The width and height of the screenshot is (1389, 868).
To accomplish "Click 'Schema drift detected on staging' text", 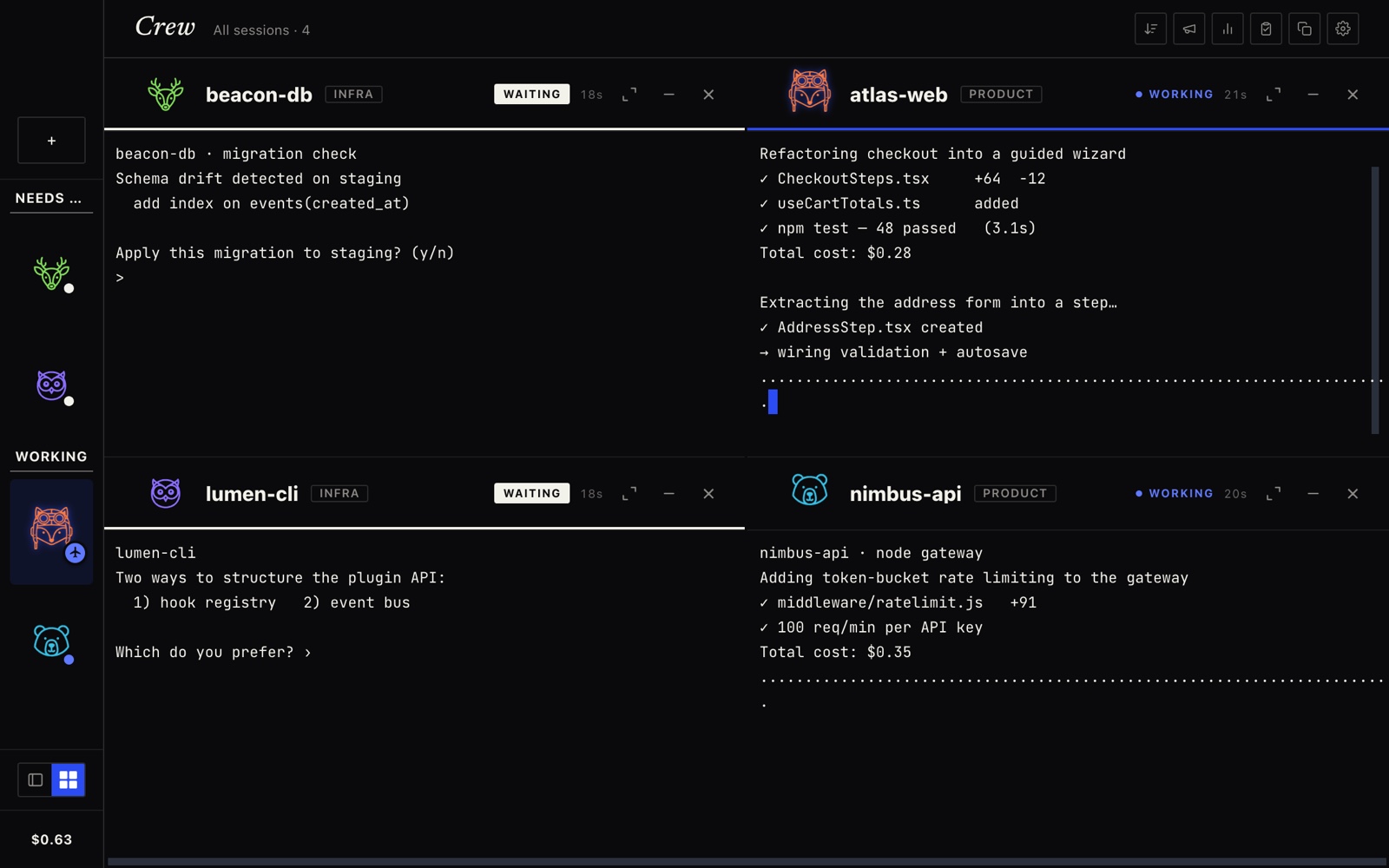I will tap(258, 178).
